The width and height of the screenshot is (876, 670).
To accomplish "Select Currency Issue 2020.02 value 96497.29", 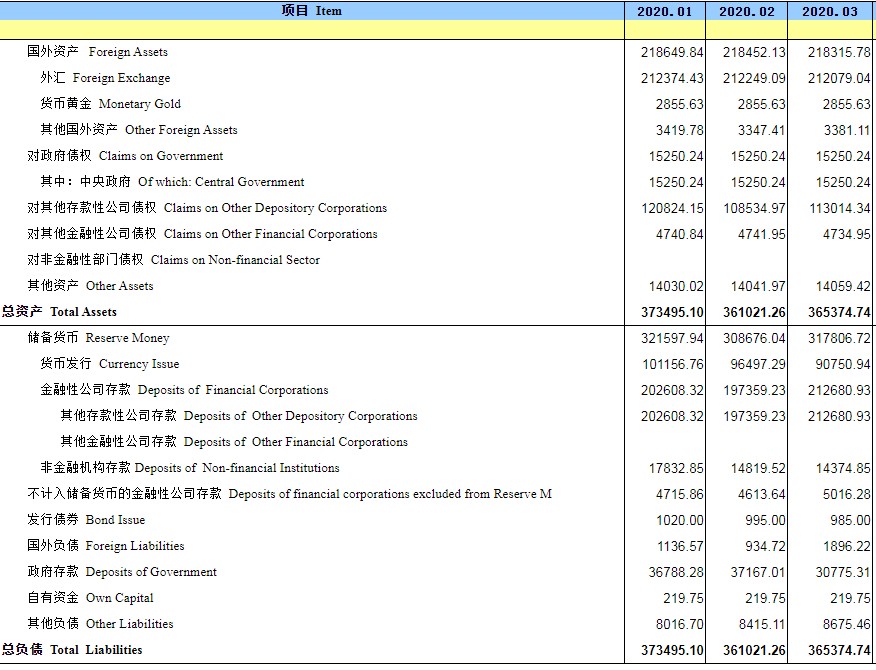I will click(754, 364).
